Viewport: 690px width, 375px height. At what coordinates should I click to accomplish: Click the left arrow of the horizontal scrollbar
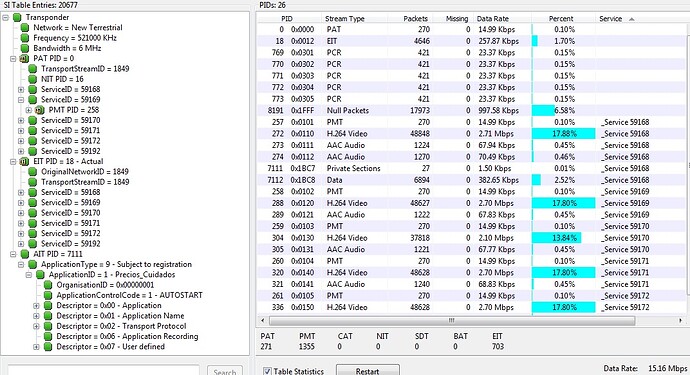tap(263, 320)
